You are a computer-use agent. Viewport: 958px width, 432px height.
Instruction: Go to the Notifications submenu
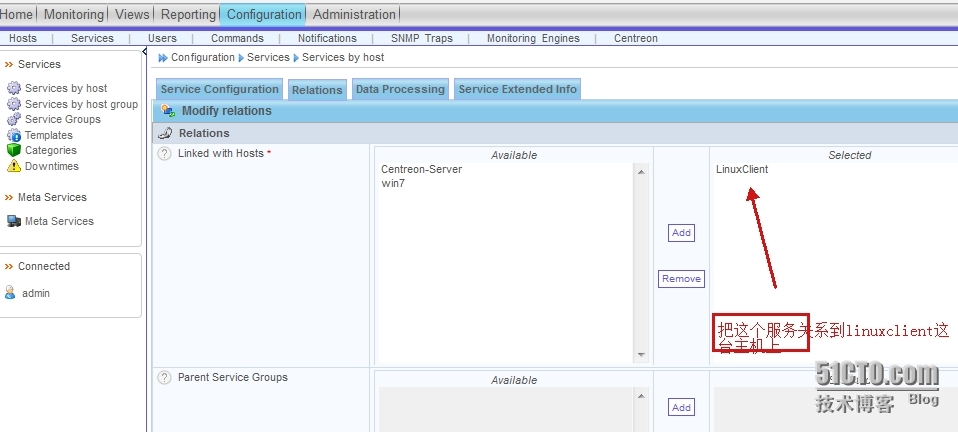tap(327, 38)
